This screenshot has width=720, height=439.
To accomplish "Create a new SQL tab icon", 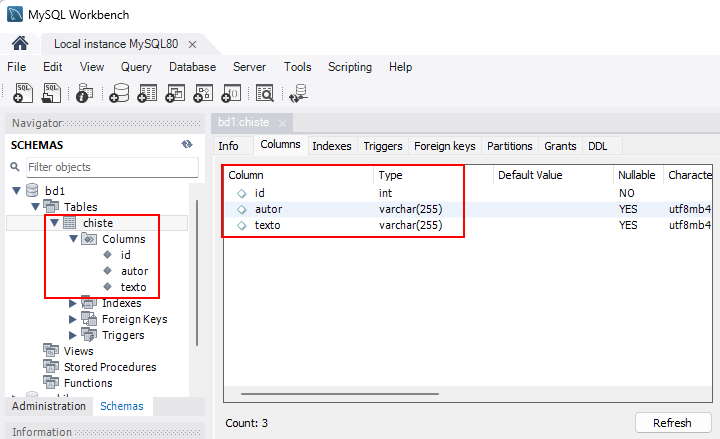I will 23,93.
